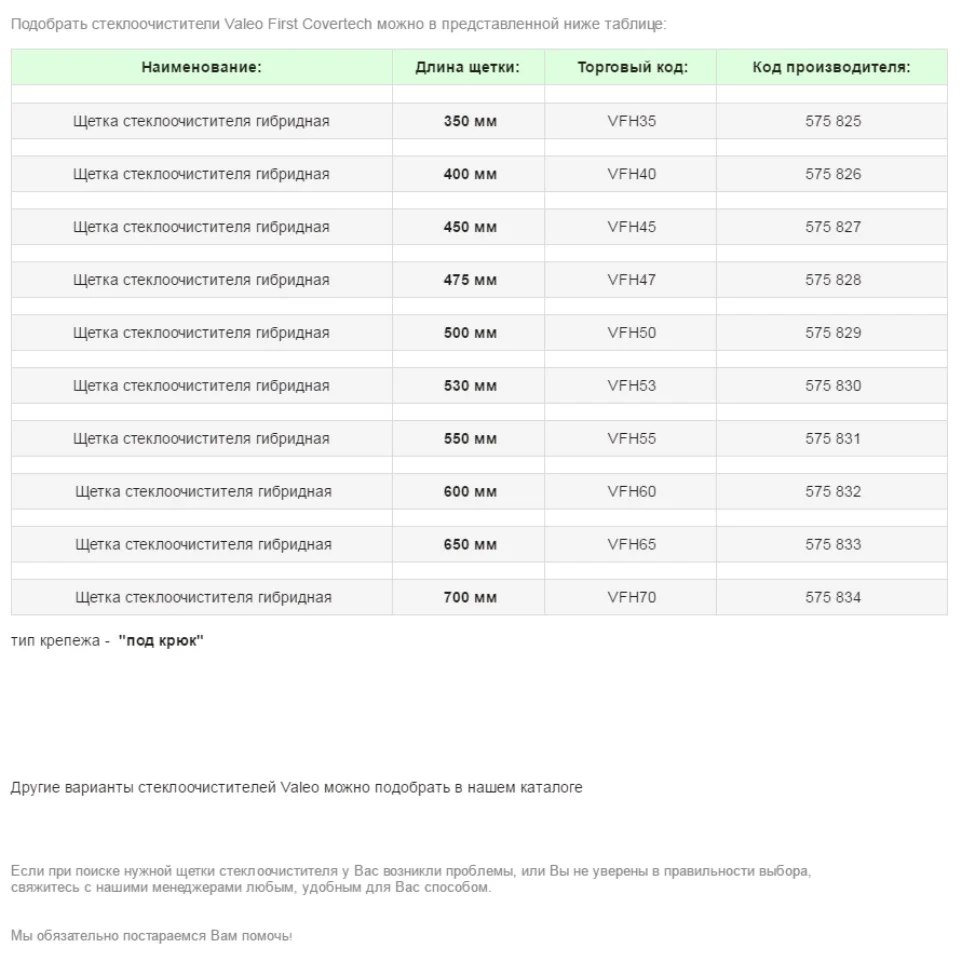Viewport: 960px width, 960px height.
Task: Click the "Длина щетки:" column header
Action: 468,68
